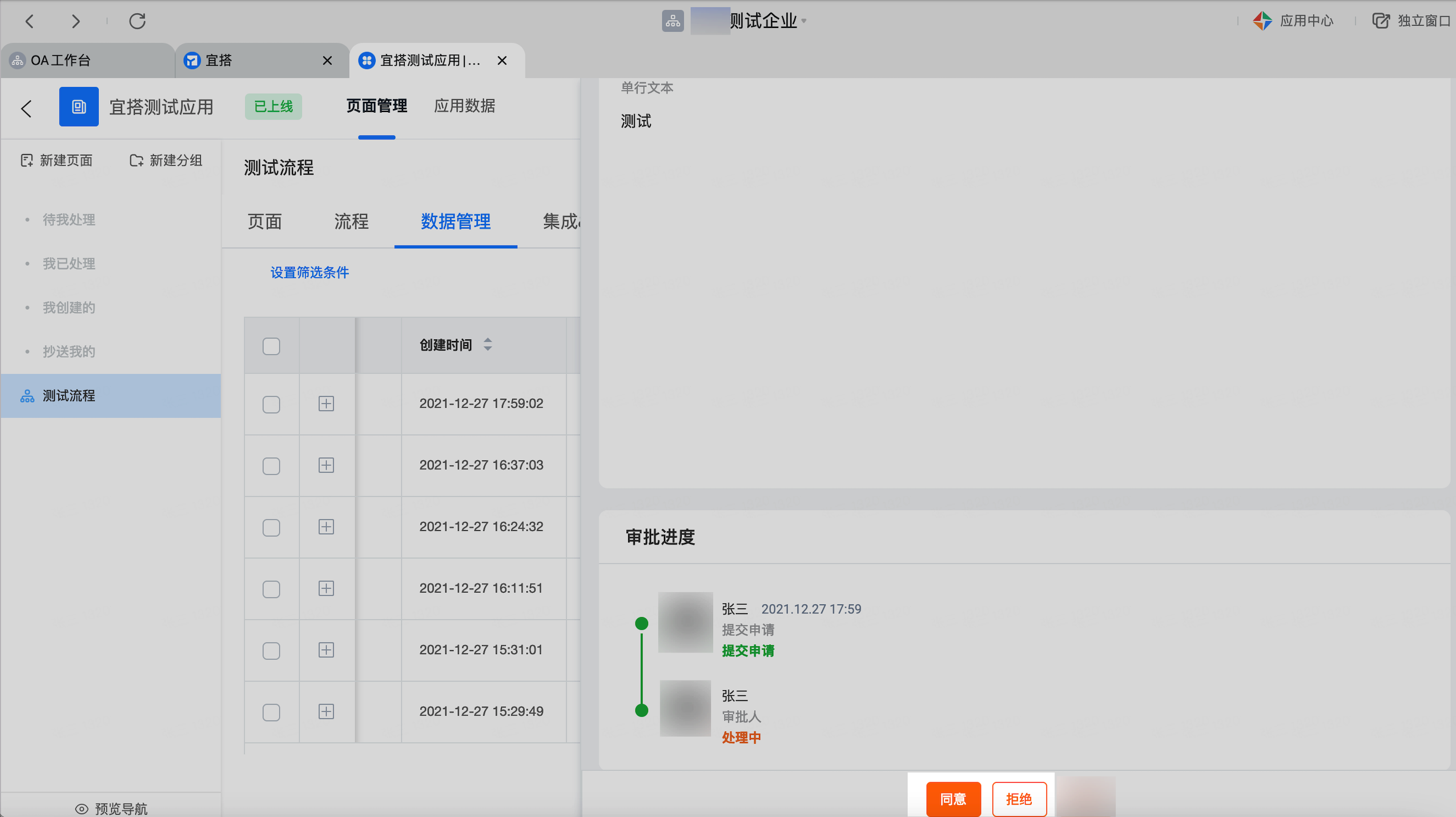Image resolution: width=1456 pixels, height=817 pixels.
Task: Check the row created at 17:59:02
Action: coord(271,405)
